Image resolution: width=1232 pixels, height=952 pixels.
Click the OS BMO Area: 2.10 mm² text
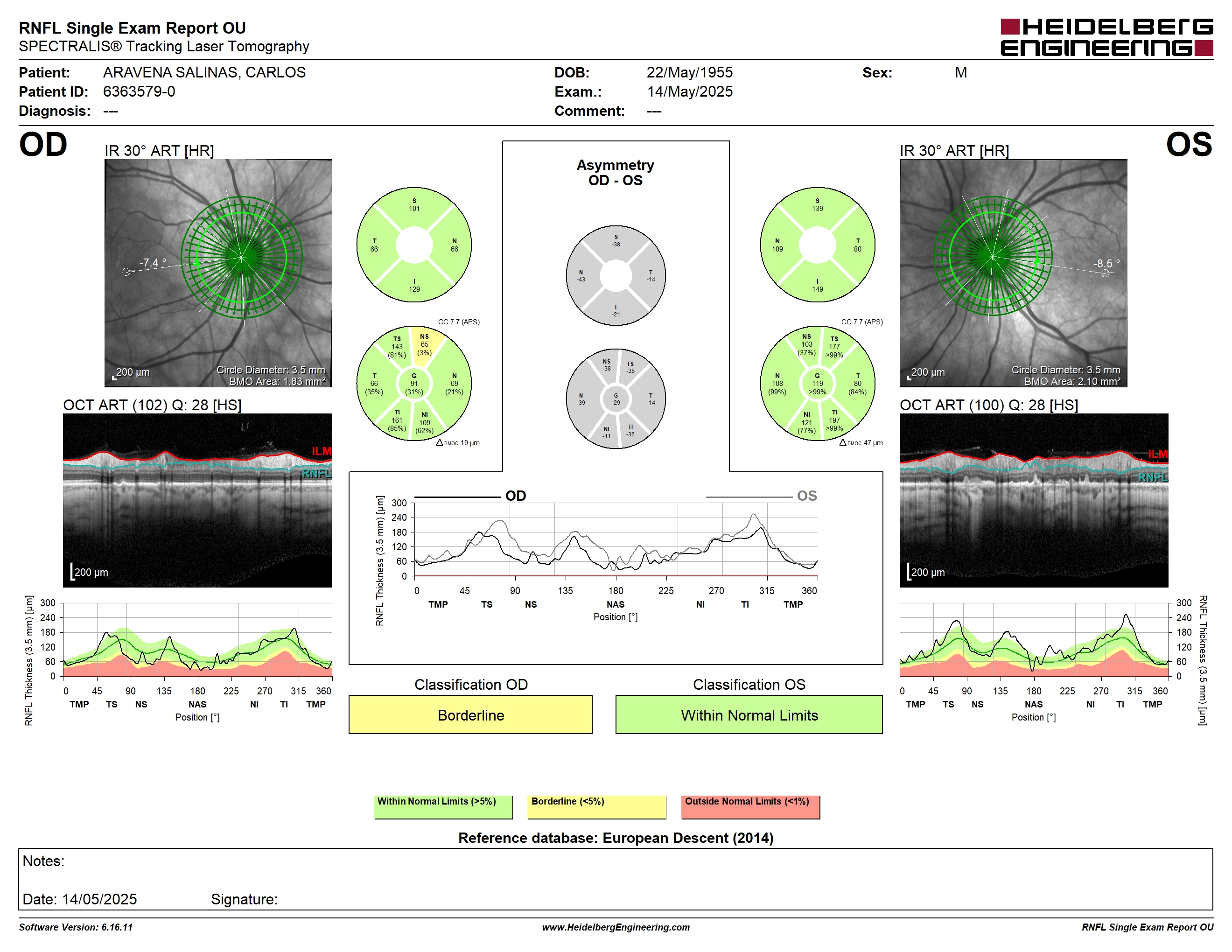(x=1072, y=381)
